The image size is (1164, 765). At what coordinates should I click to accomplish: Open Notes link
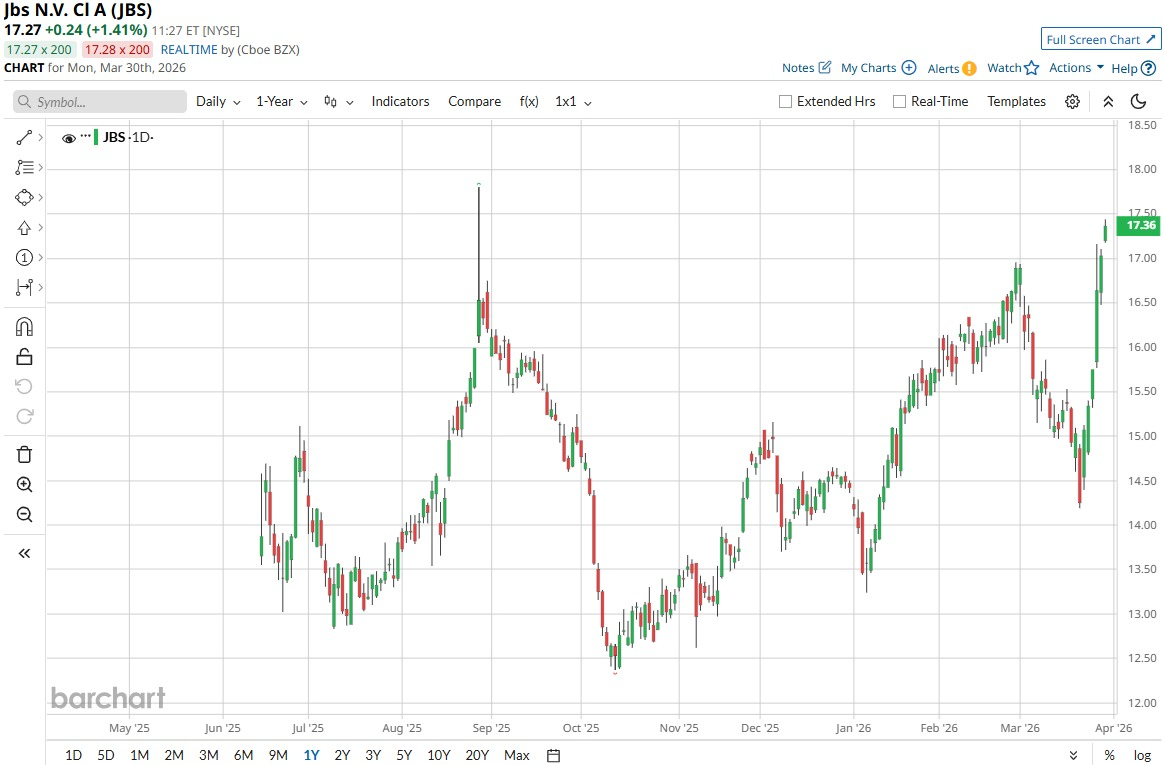[806, 68]
